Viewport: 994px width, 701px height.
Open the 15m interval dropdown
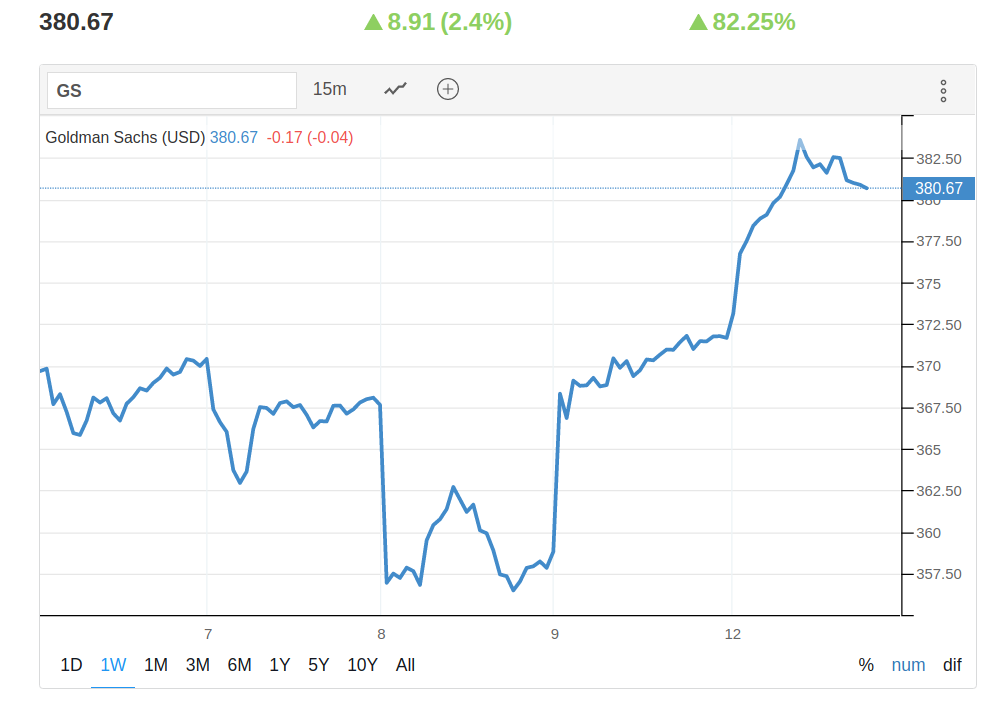click(x=329, y=89)
